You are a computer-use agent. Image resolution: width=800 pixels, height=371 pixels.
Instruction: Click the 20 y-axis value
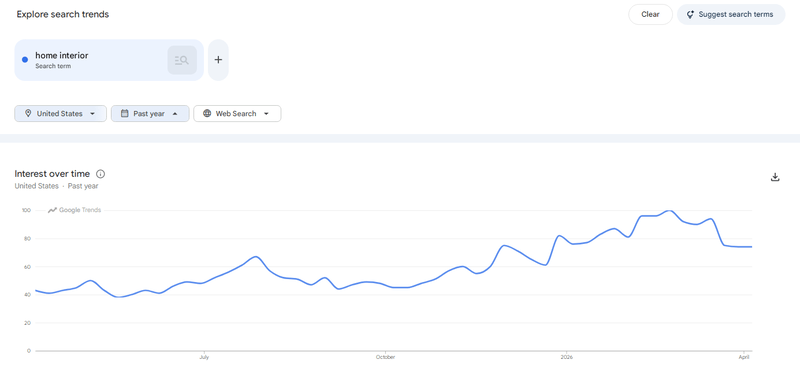click(28, 323)
